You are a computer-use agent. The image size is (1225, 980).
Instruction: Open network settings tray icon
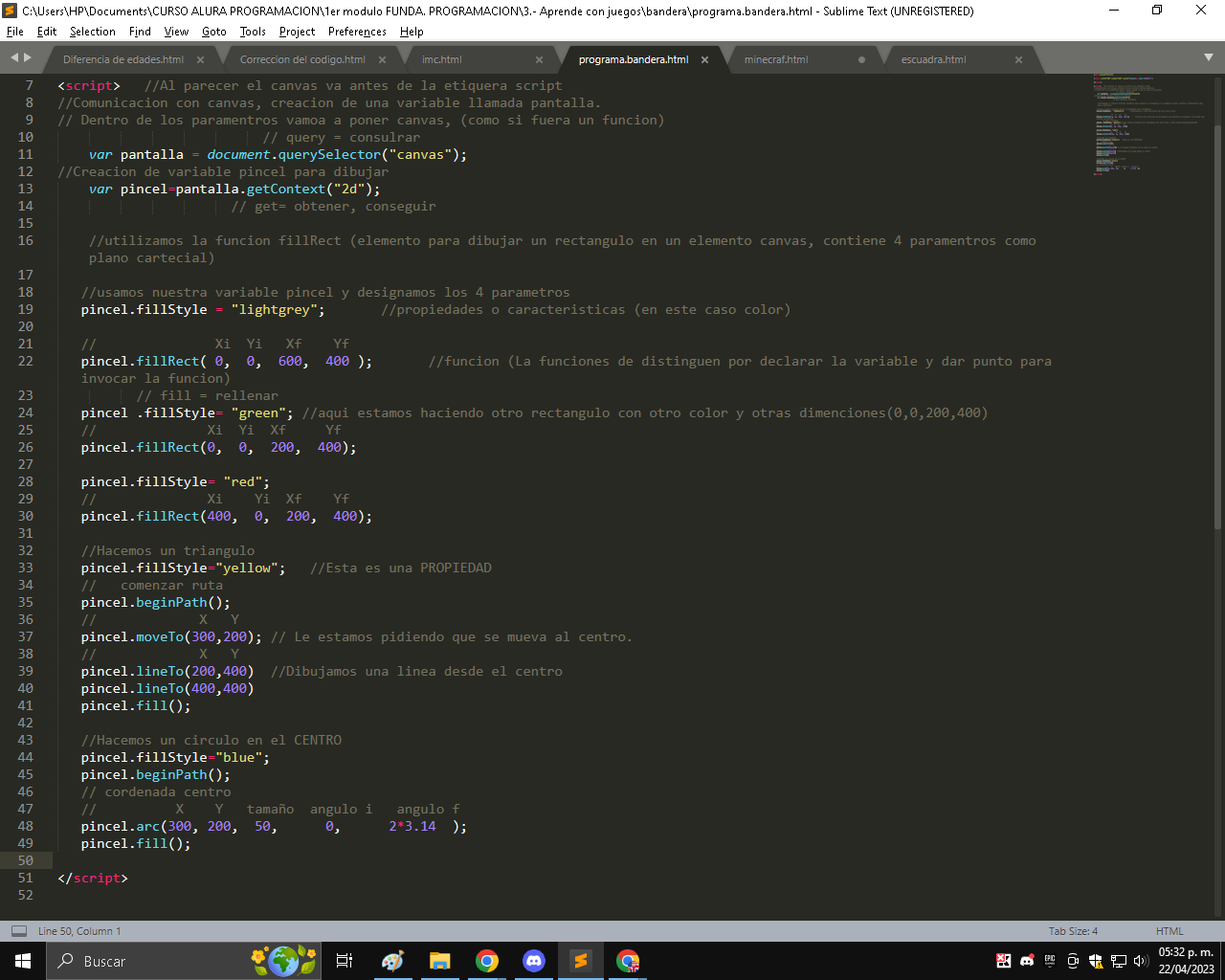tap(1119, 961)
